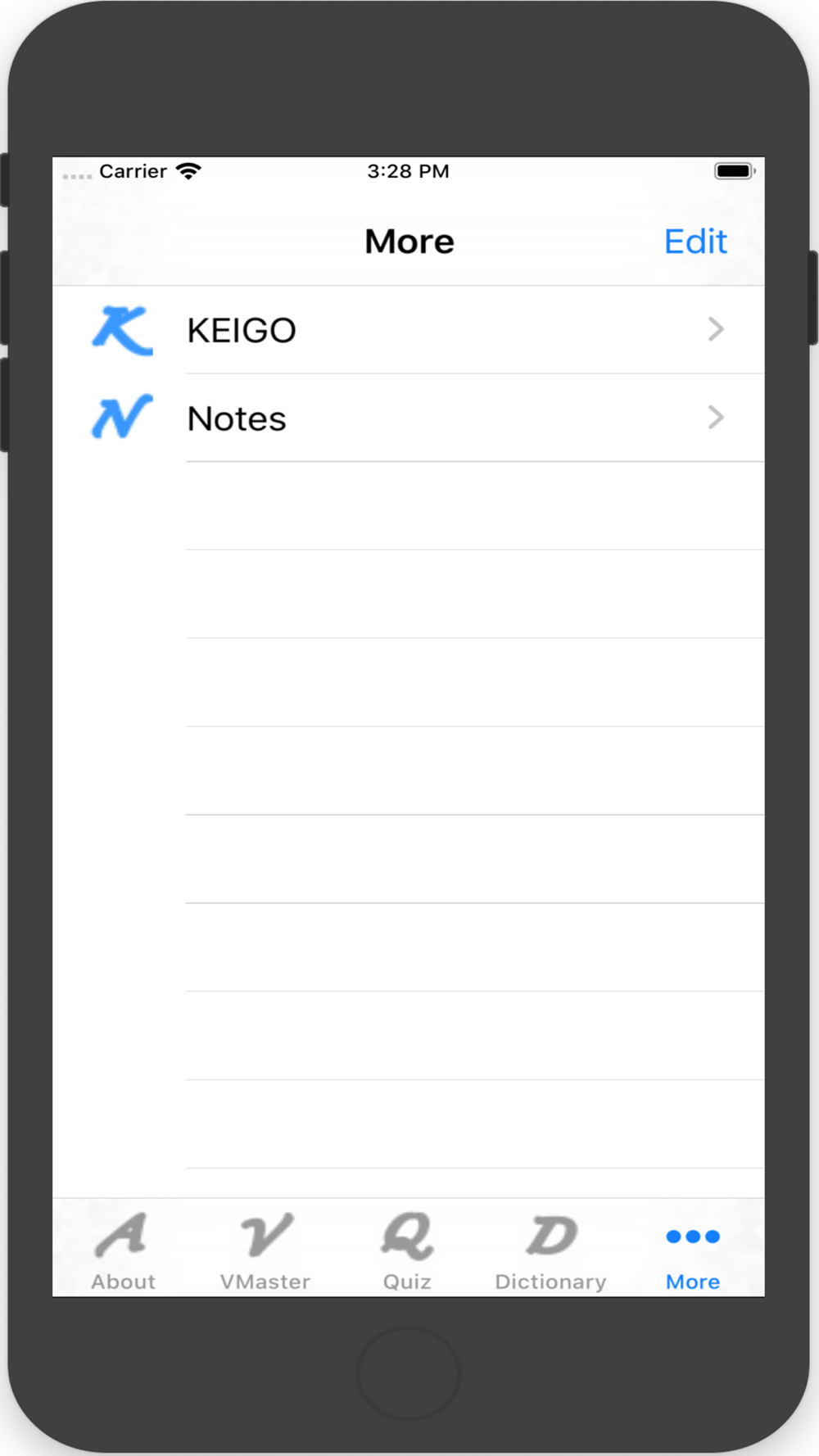This screenshot has width=819, height=1456.
Task: Tap the More title in the header
Action: [x=409, y=242]
